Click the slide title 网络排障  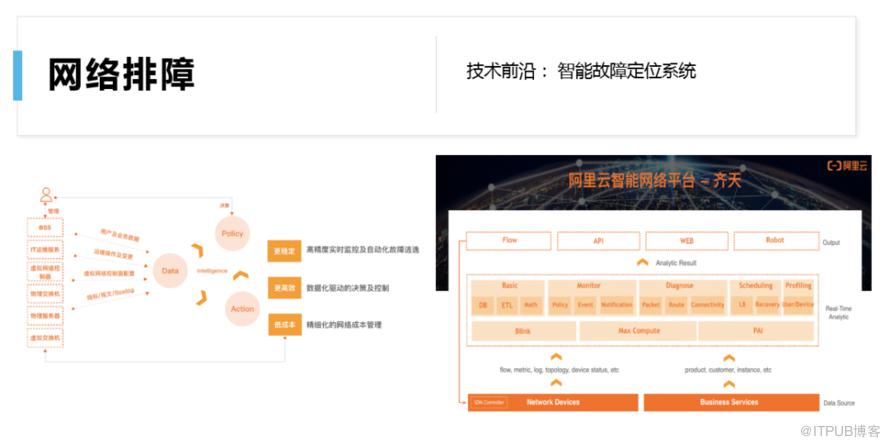click(x=121, y=74)
